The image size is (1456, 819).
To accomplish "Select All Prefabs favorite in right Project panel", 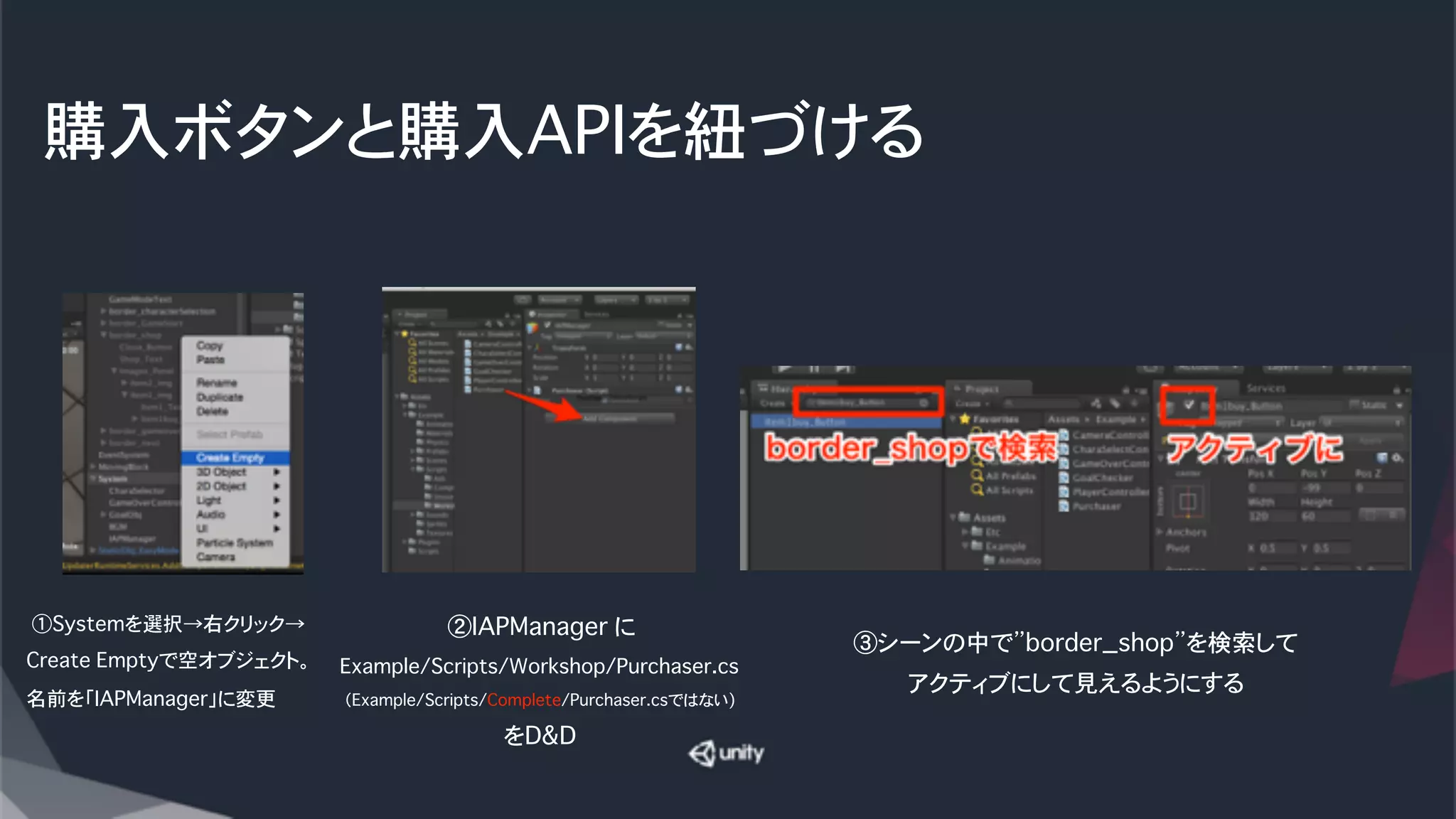I will coord(1003,476).
